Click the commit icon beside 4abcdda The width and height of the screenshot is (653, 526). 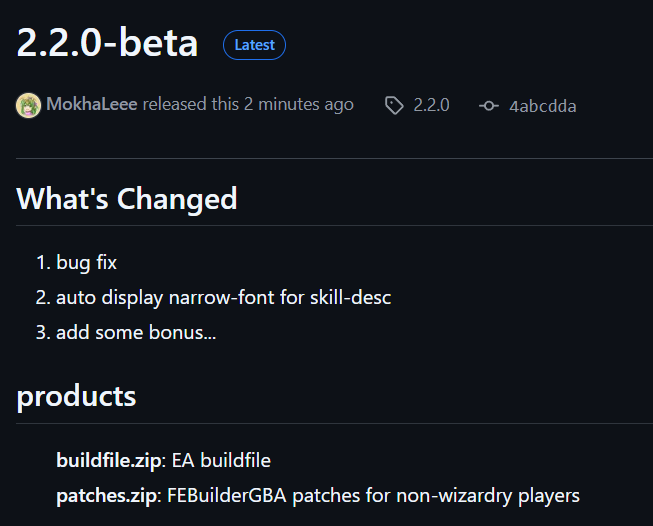coord(489,106)
